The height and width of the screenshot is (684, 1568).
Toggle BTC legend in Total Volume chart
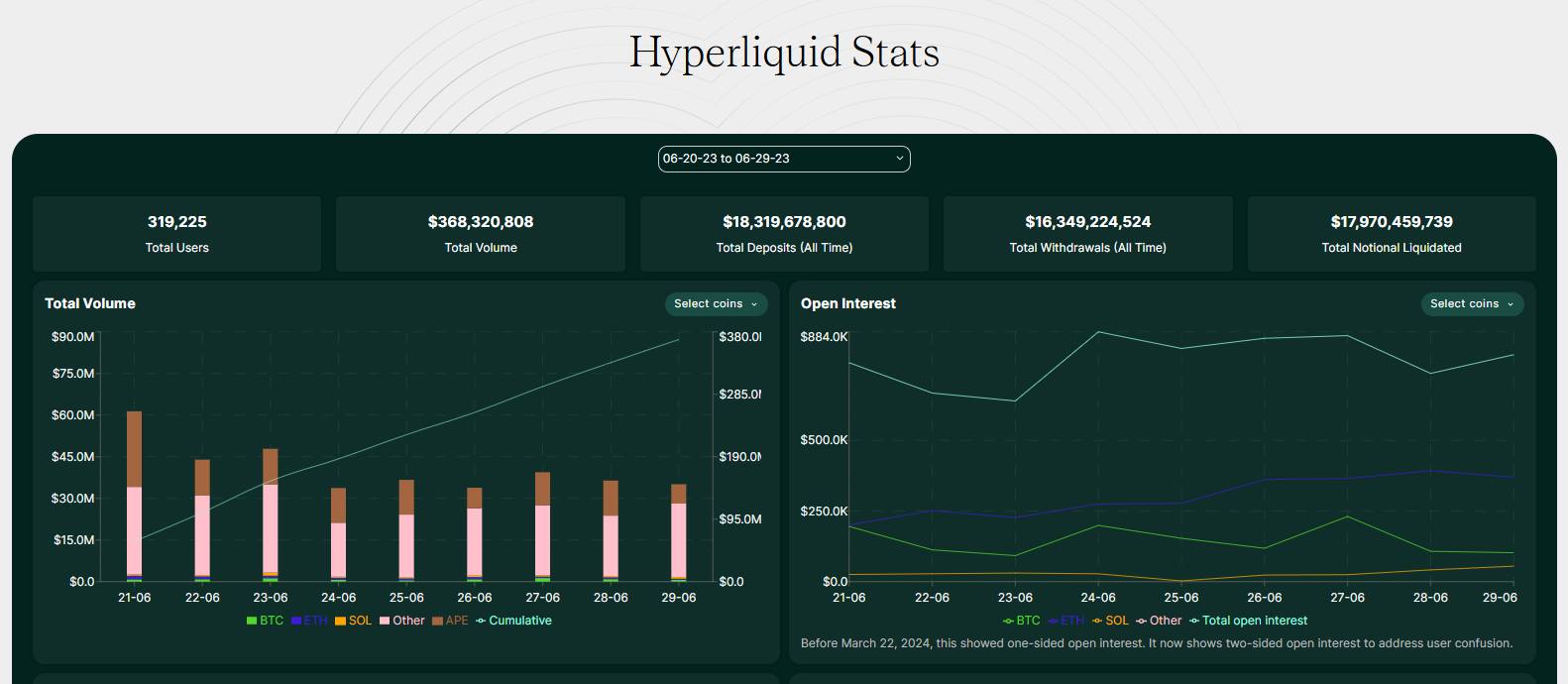(x=265, y=621)
